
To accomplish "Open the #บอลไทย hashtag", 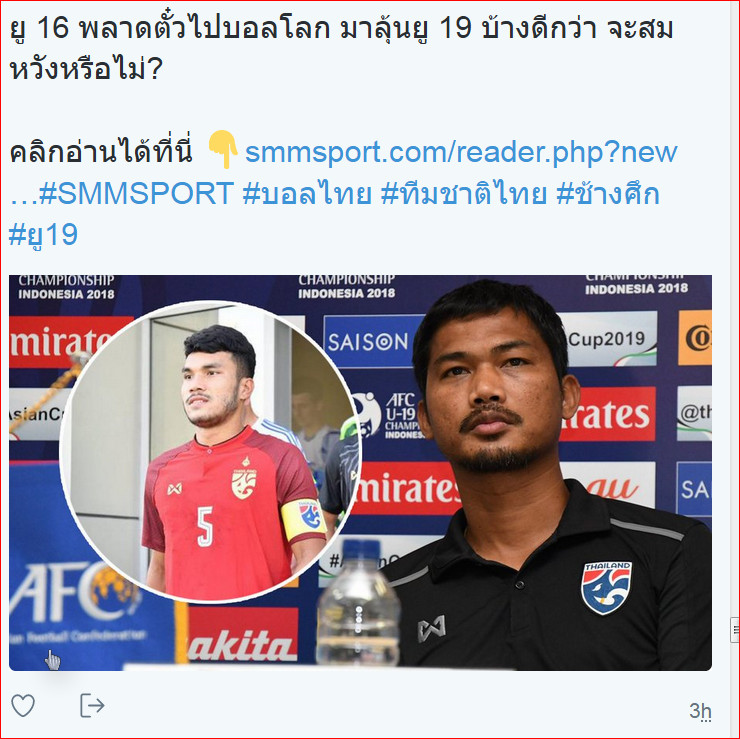I will [x=307, y=193].
